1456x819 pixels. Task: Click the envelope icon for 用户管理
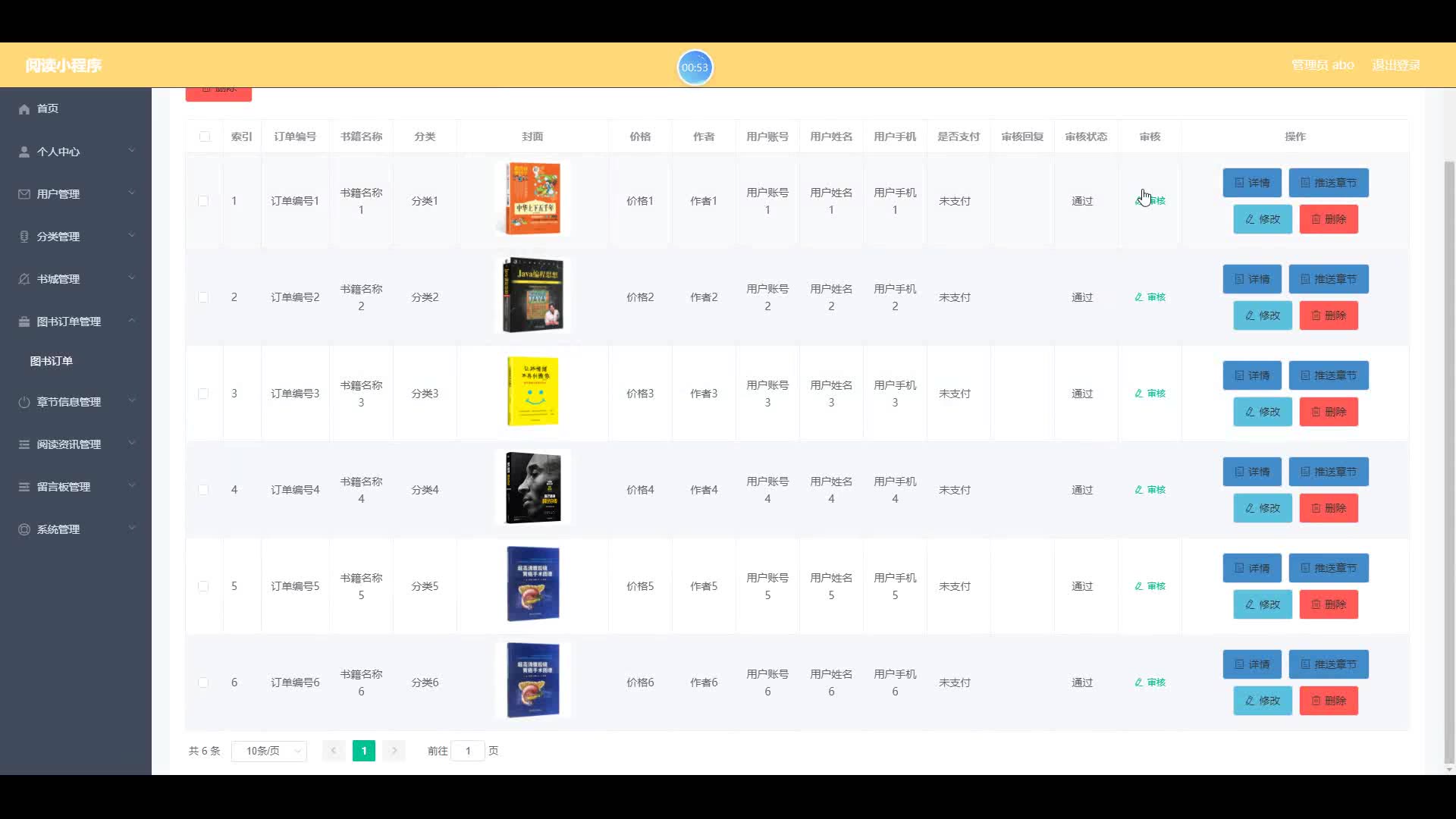pos(24,194)
